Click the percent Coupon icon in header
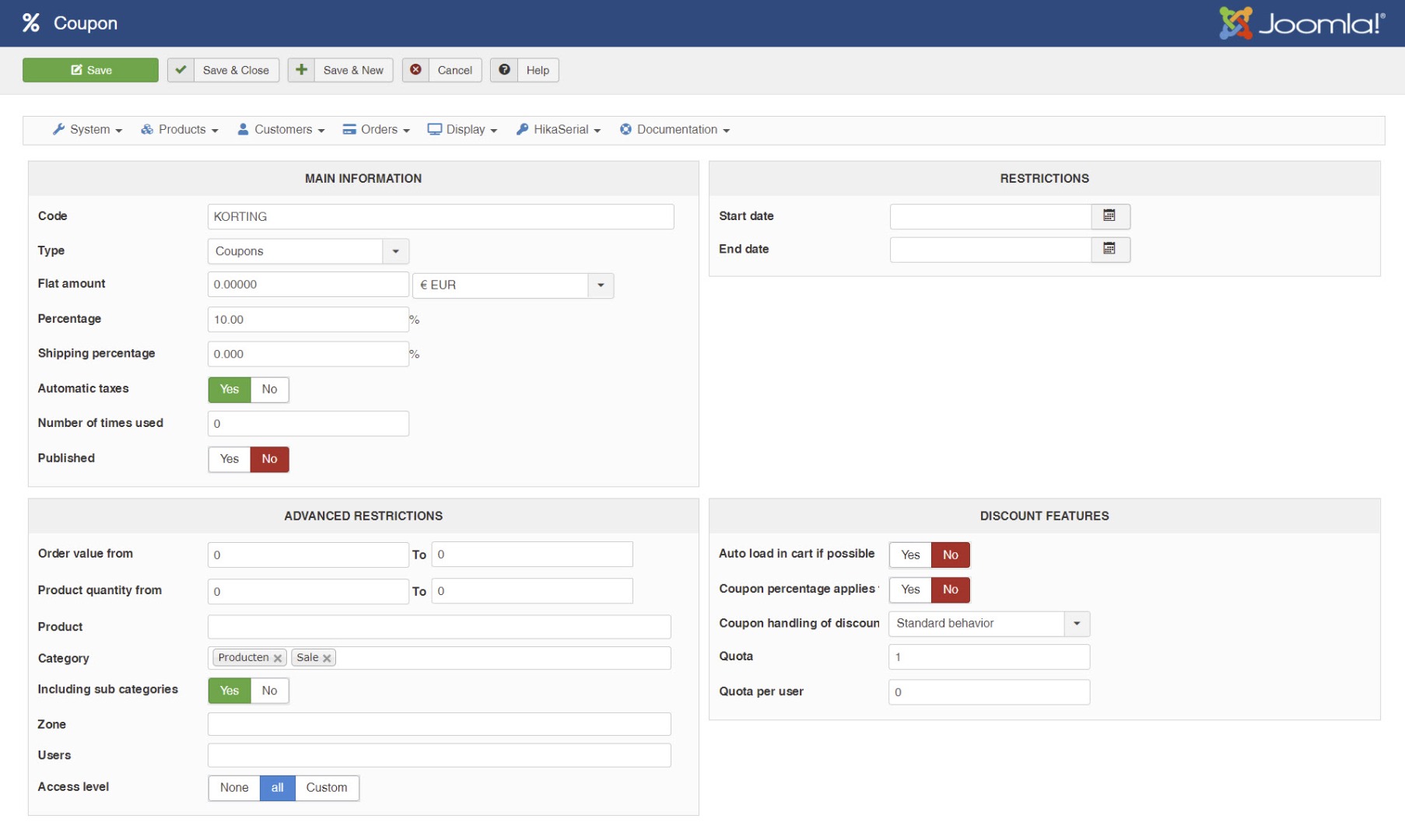This screenshot has height=840, width=1405. tap(31, 23)
